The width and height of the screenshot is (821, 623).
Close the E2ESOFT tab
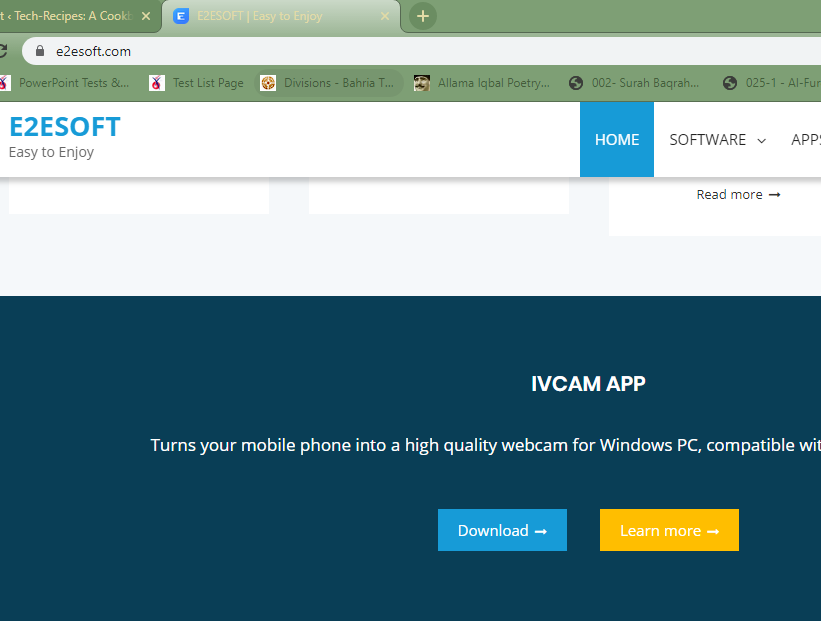(x=385, y=16)
